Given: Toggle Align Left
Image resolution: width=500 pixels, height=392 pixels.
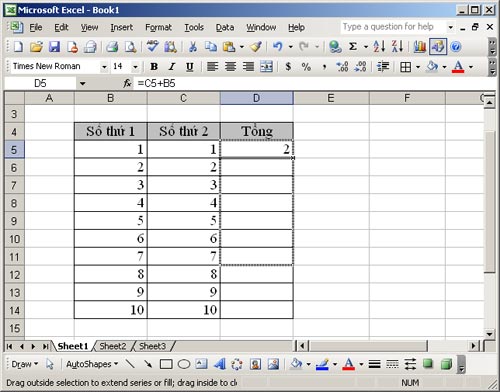Looking at the screenshot, I should click(212, 67).
